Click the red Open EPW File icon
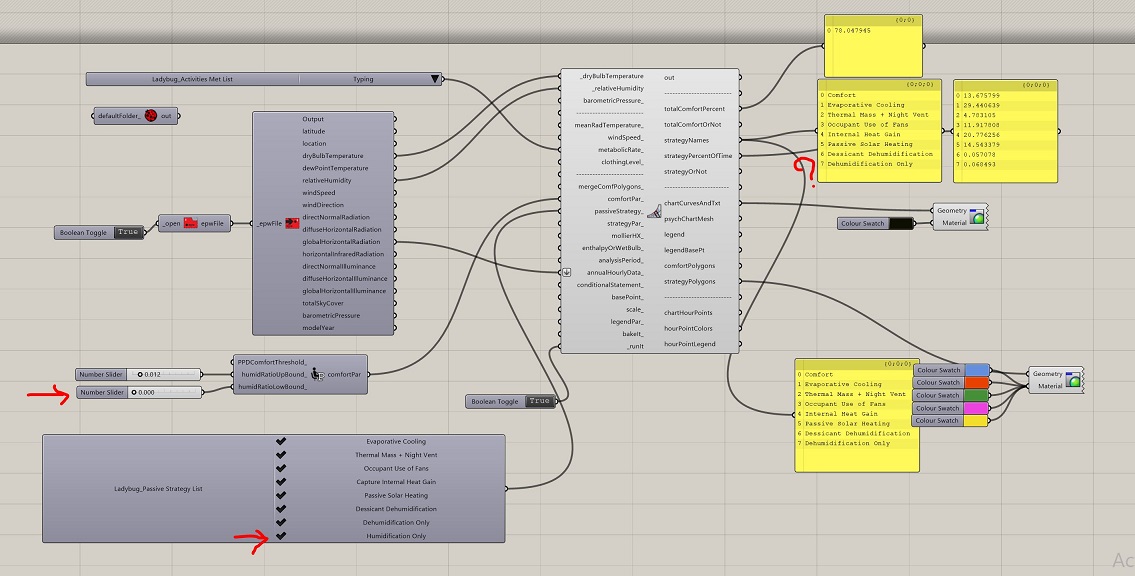This screenshot has height=576, width=1135. (190, 224)
